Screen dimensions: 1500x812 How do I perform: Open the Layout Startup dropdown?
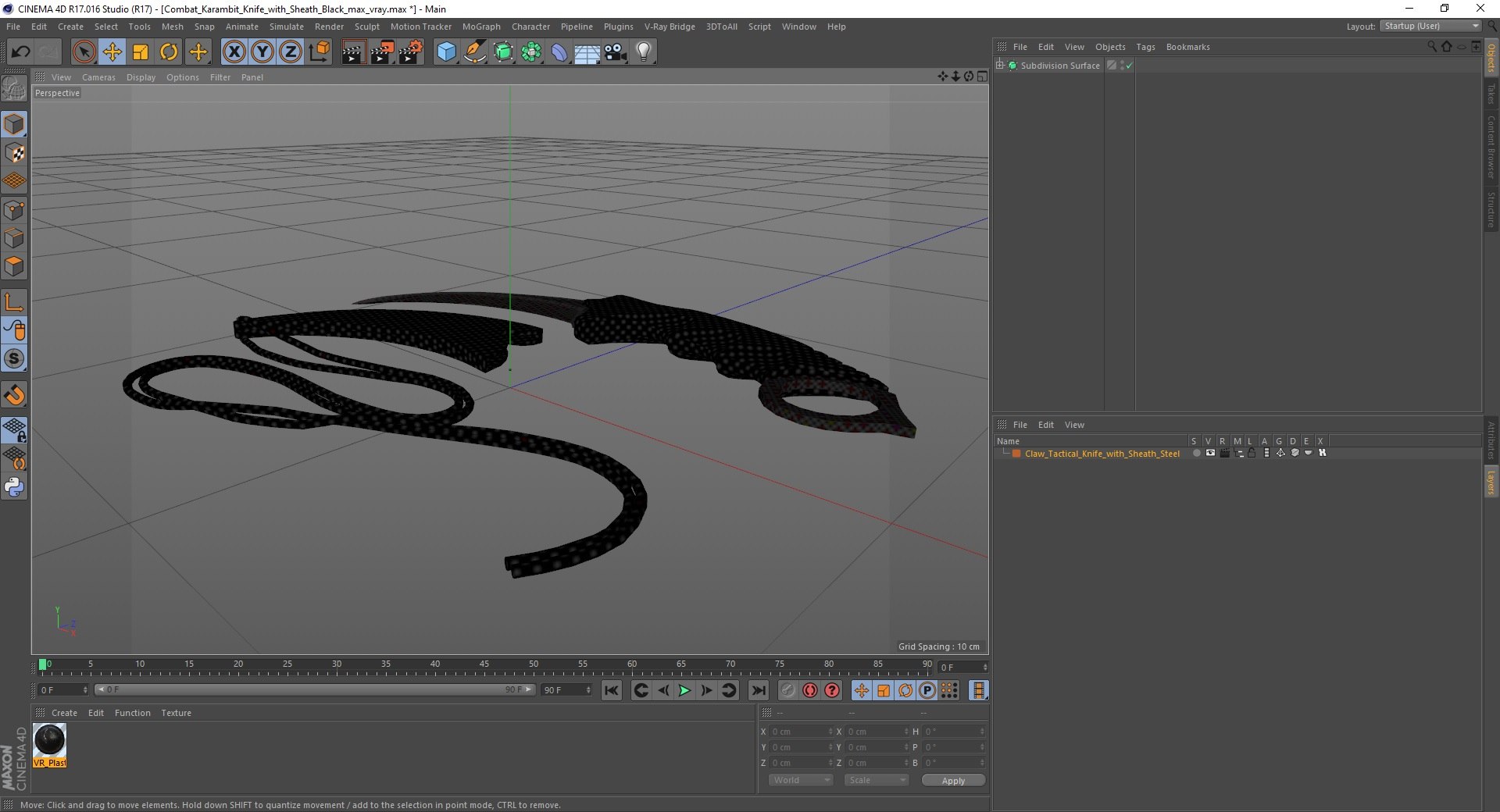click(x=1431, y=26)
